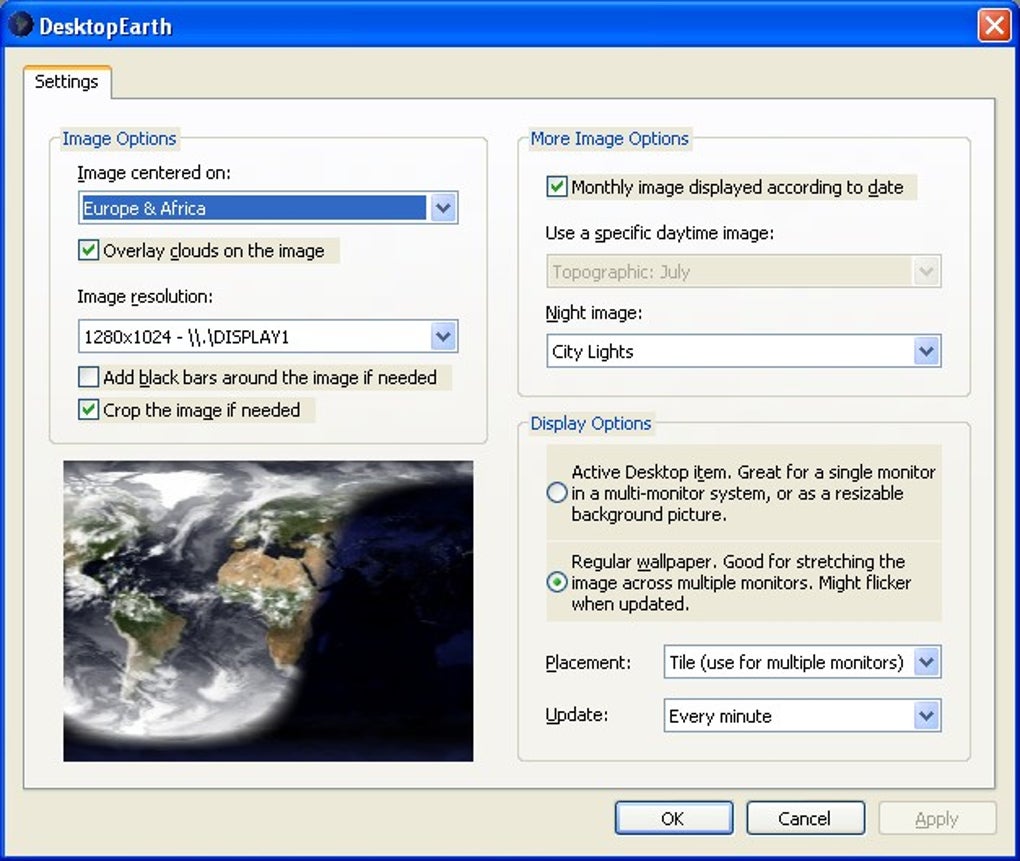
Task: Click the 'Update:' label
Action: [576, 715]
